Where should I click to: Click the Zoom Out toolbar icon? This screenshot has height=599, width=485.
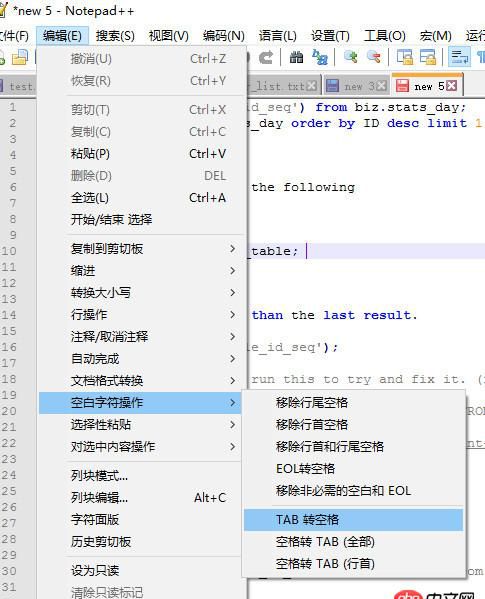pos(374,57)
